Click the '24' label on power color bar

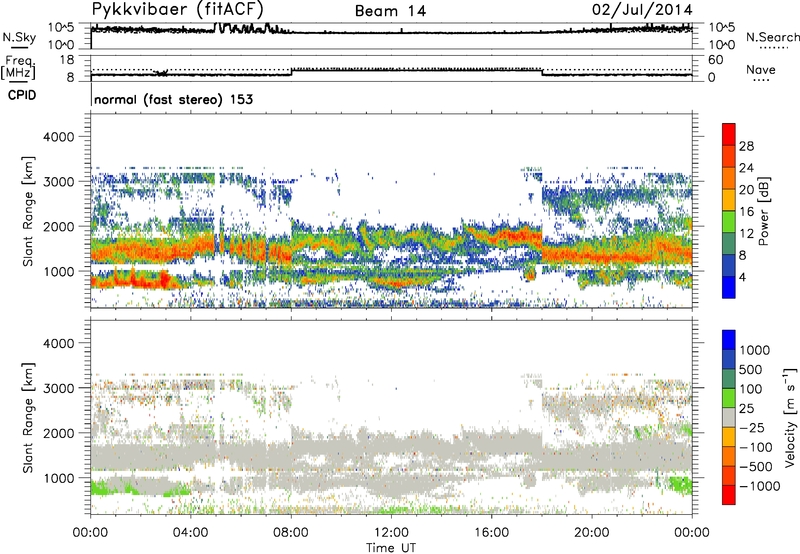(x=746, y=168)
